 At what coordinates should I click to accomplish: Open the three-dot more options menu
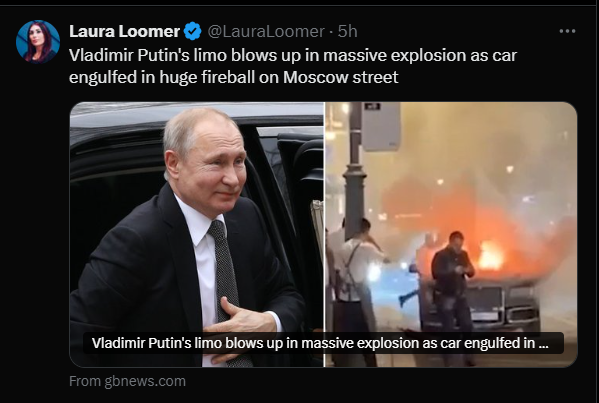click(x=567, y=31)
